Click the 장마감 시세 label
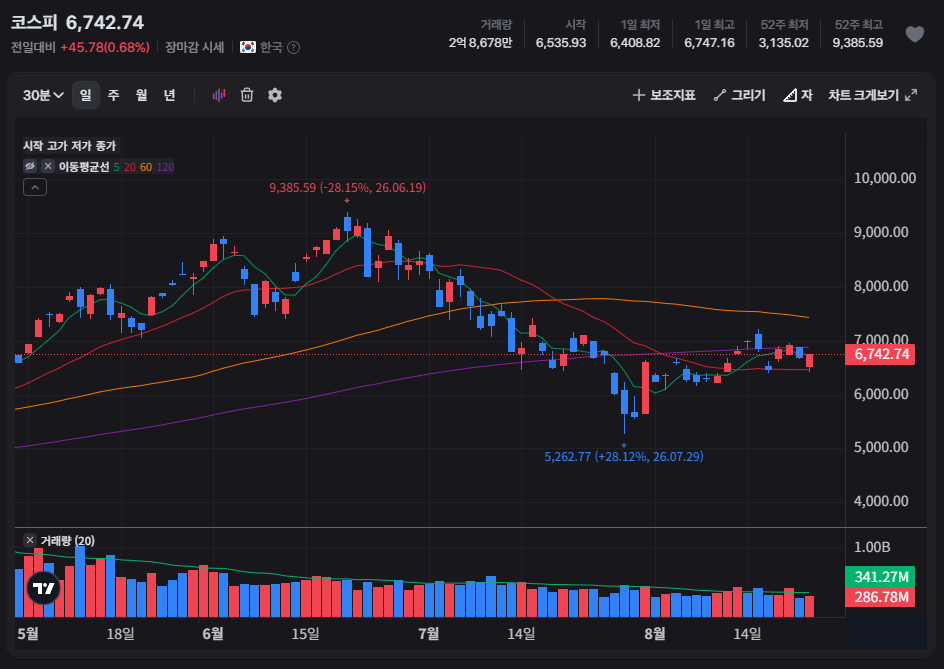The image size is (944, 669). tap(194, 47)
